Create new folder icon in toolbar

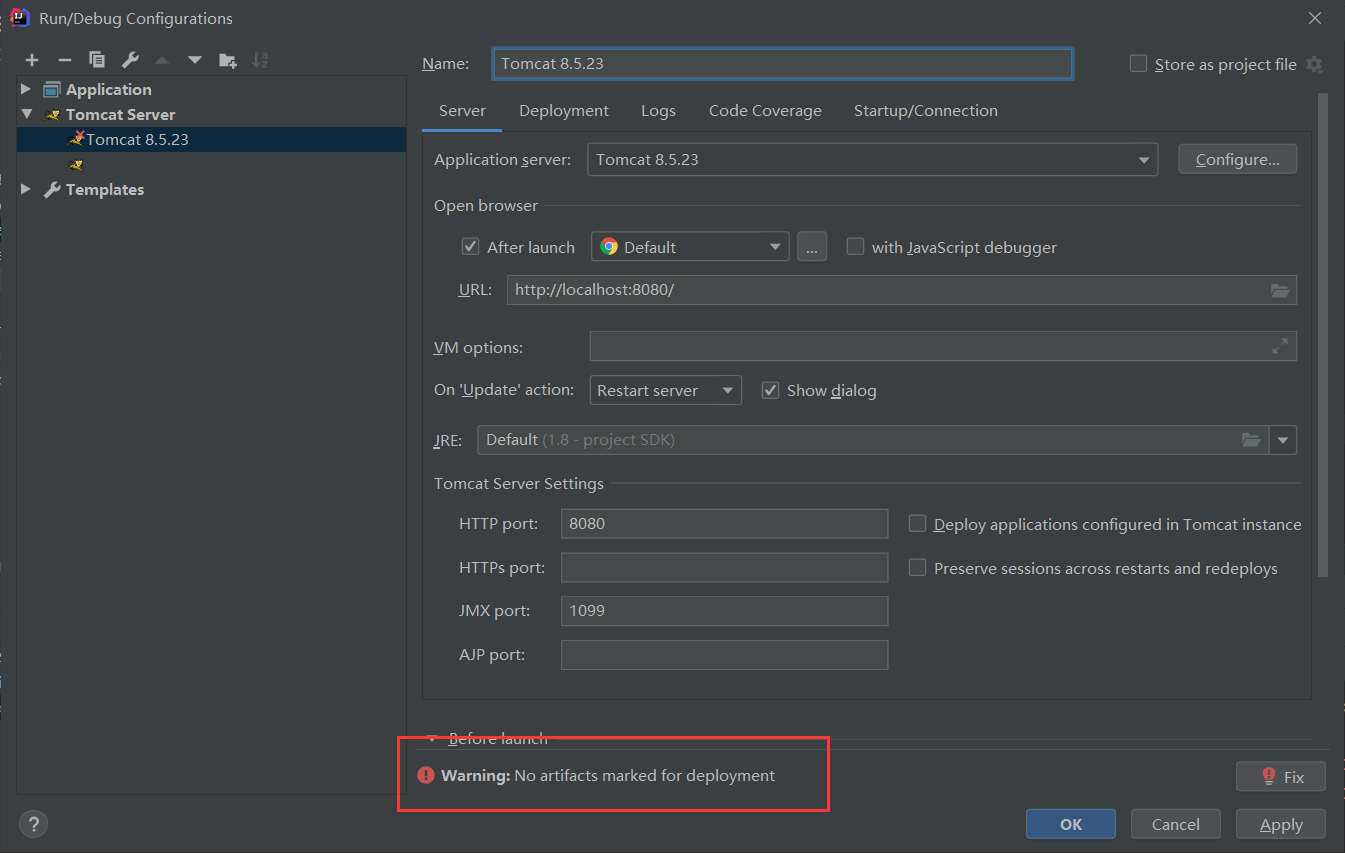[228, 60]
